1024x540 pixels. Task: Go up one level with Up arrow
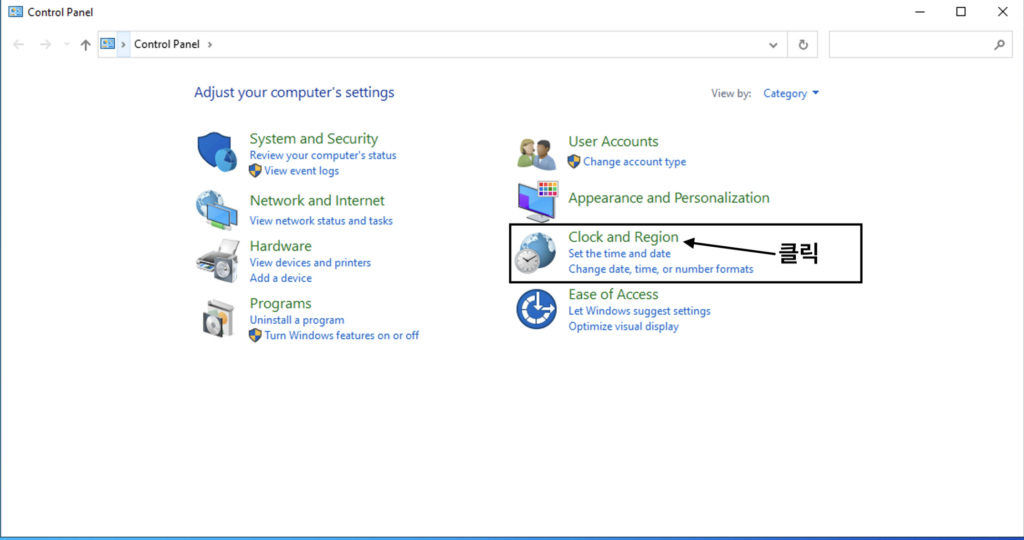click(86, 44)
